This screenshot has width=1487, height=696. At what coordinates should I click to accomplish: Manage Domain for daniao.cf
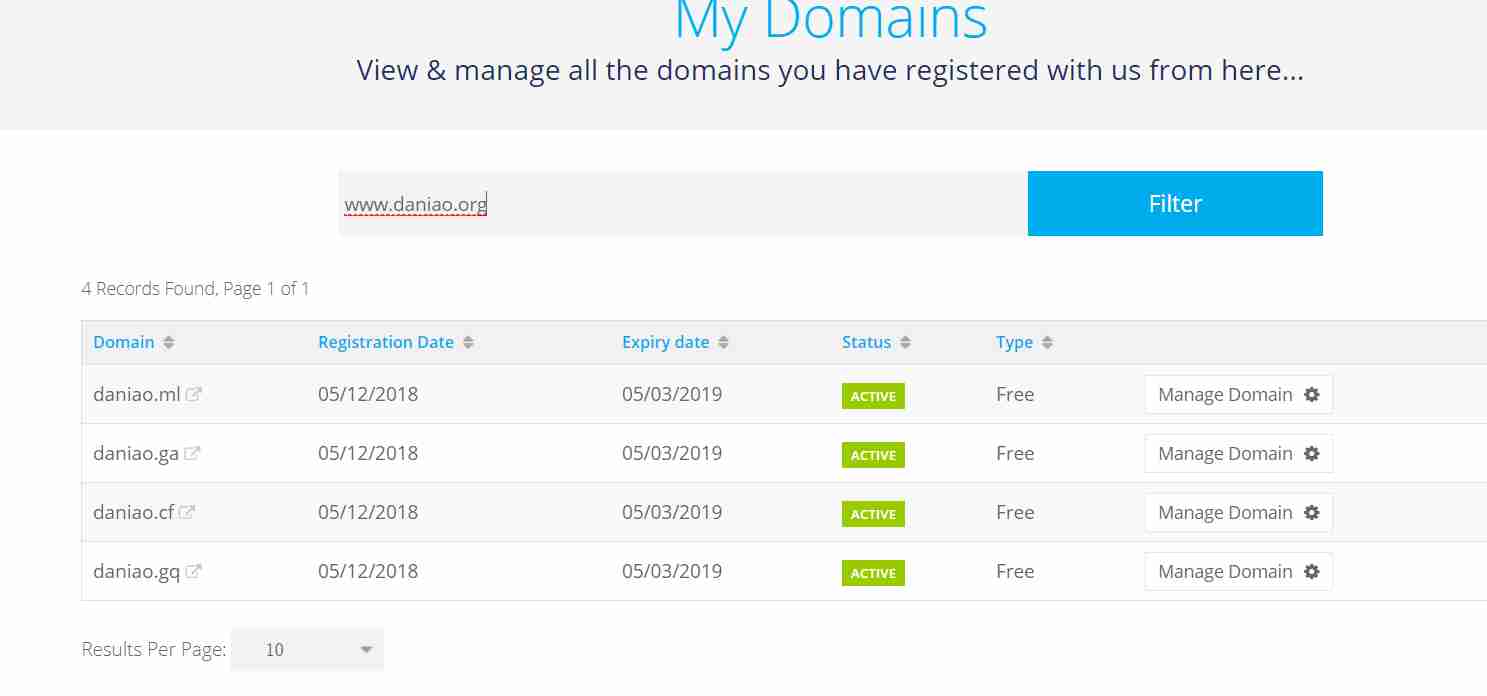(x=1238, y=512)
